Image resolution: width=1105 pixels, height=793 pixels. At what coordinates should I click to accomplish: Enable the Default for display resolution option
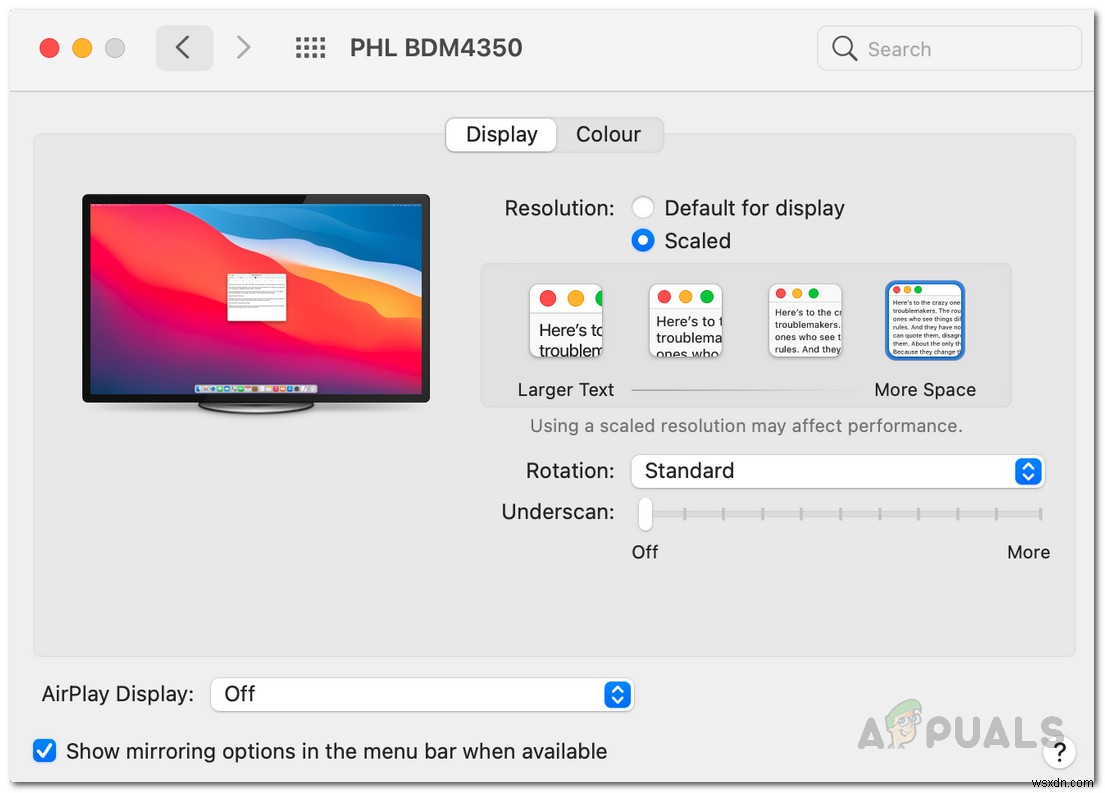(643, 208)
